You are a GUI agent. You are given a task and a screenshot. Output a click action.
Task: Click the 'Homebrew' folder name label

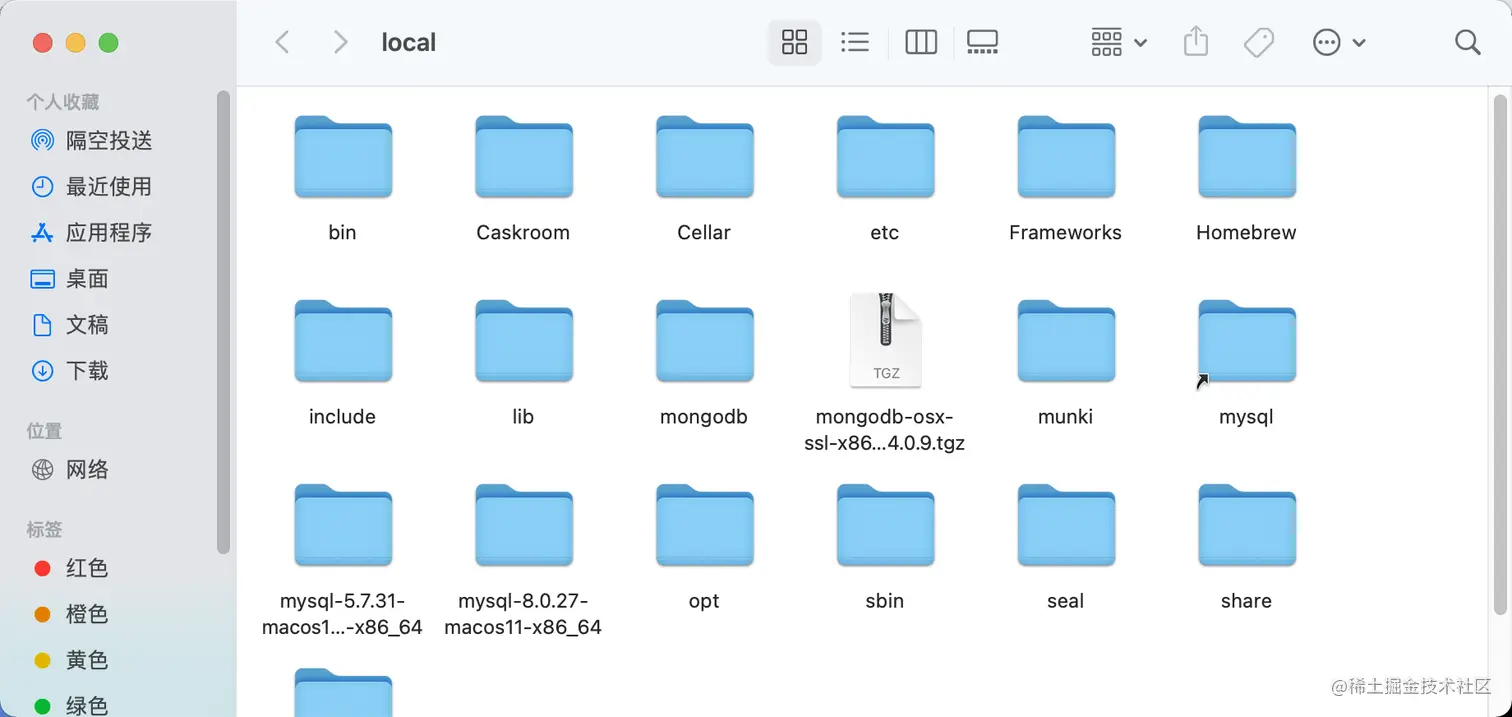(1246, 232)
